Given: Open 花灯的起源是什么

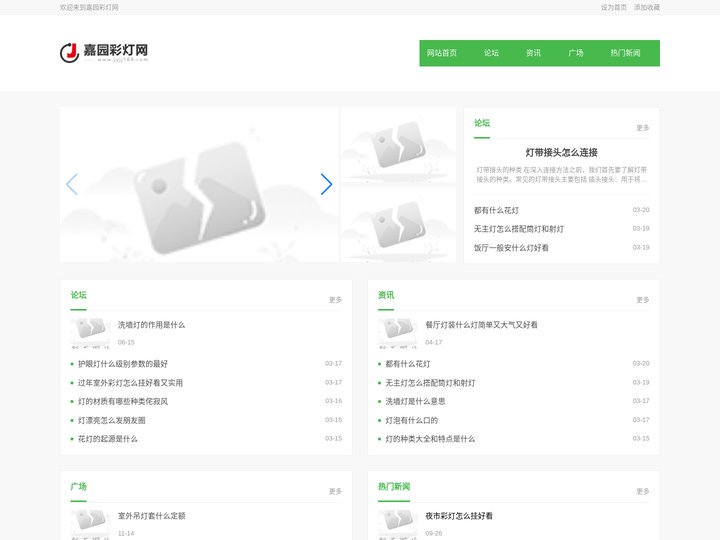Looking at the screenshot, I should [108, 439].
